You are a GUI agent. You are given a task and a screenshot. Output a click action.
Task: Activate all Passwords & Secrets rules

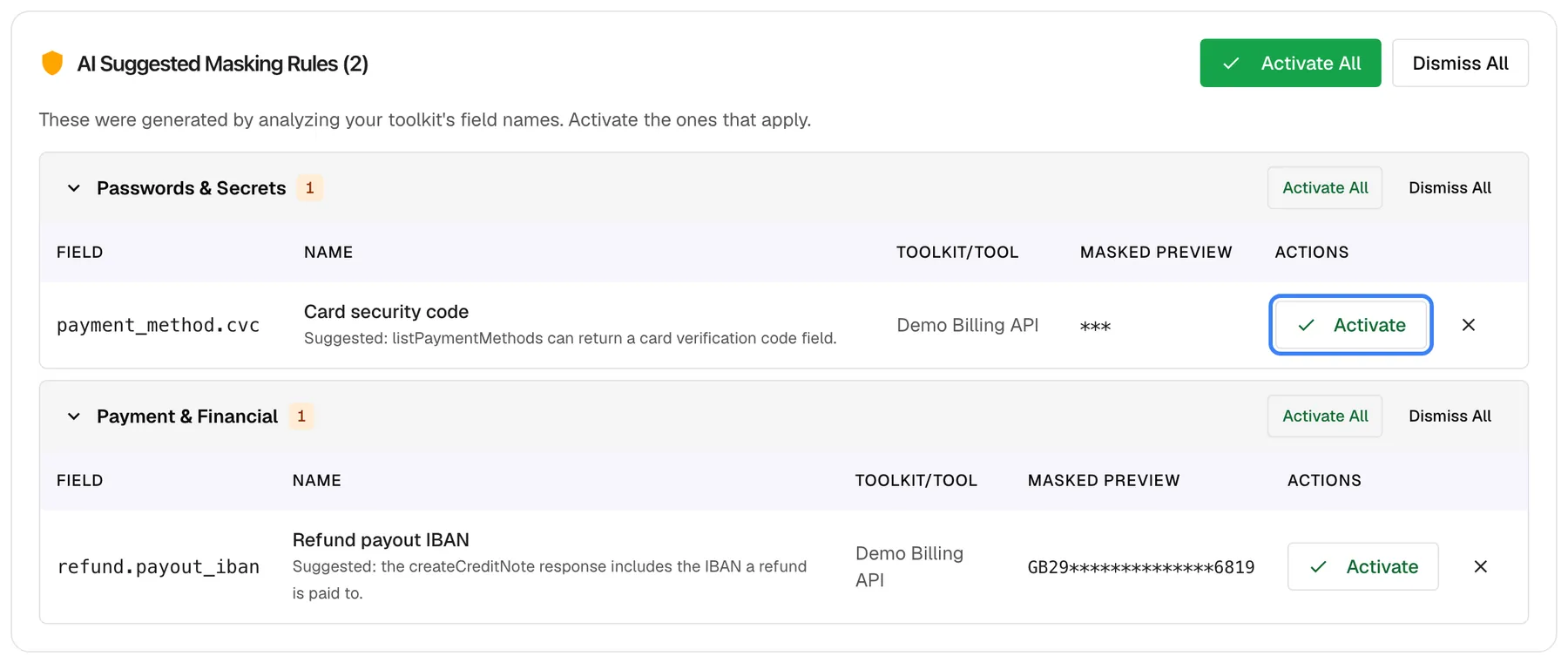coord(1325,188)
